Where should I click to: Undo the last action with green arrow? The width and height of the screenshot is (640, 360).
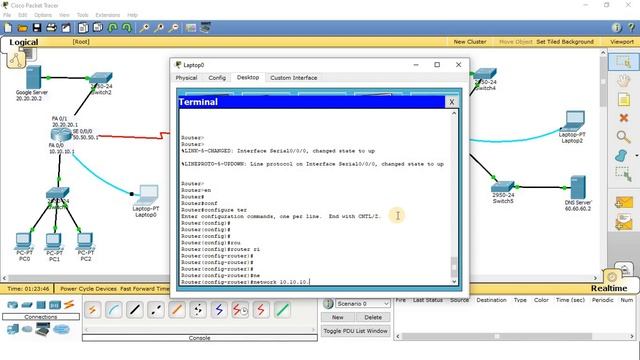click(x=113, y=28)
